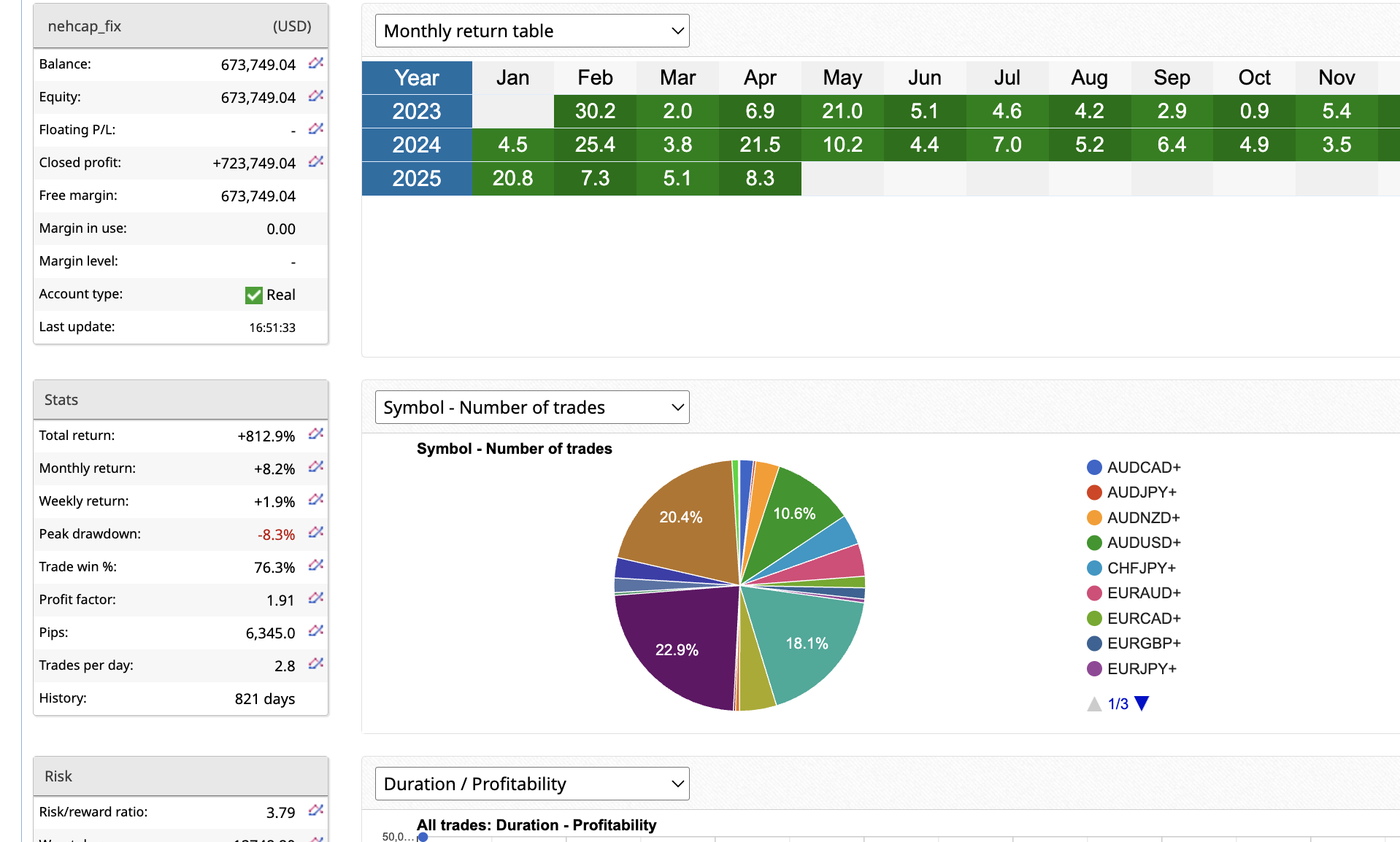Click the February 2023 cell showing 30.2
The image size is (1400, 842).
pyautogui.click(x=595, y=111)
